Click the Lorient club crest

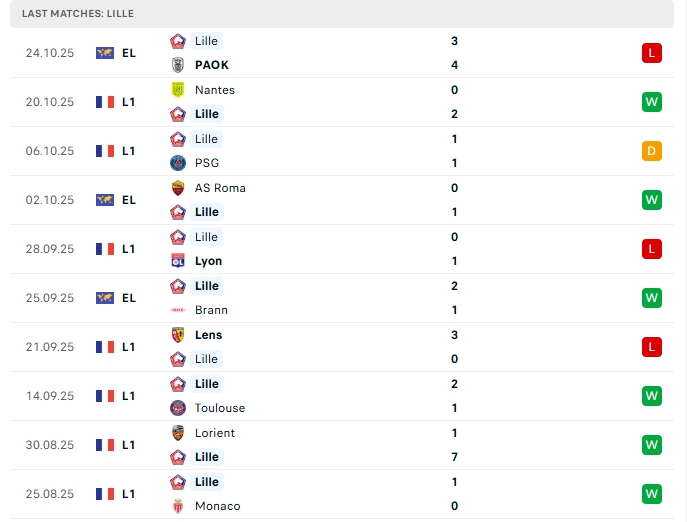click(178, 433)
